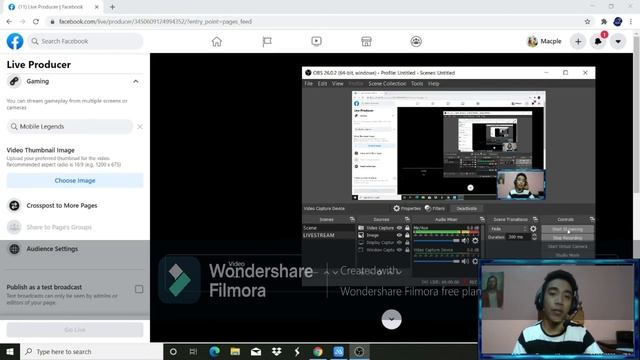This screenshot has height=360, width=640.
Task: Open OBS File menu
Action: (309, 84)
